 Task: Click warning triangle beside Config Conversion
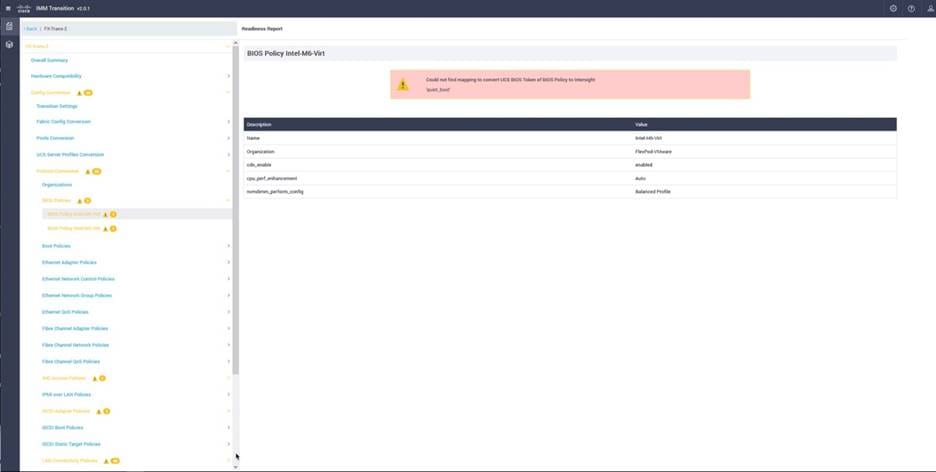pyautogui.click(x=79, y=93)
